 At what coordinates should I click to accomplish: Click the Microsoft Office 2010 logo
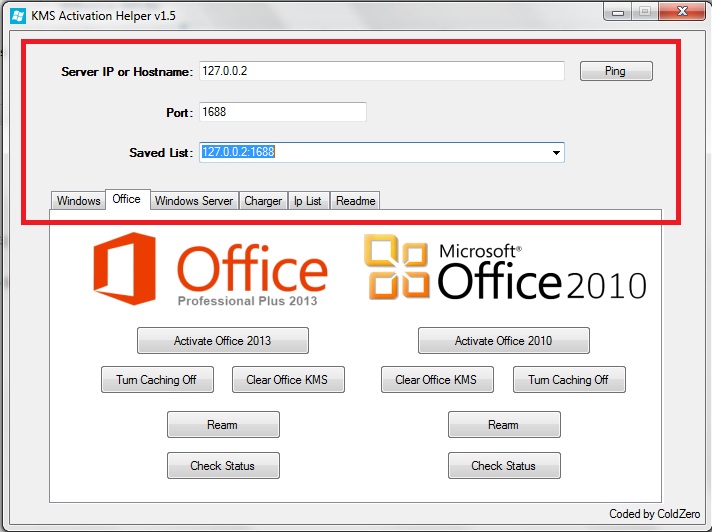pos(505,268)
